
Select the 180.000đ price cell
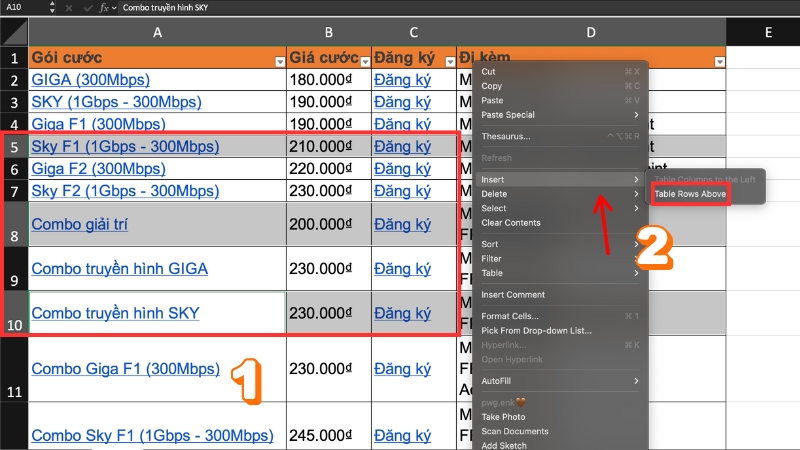(329, 80)
